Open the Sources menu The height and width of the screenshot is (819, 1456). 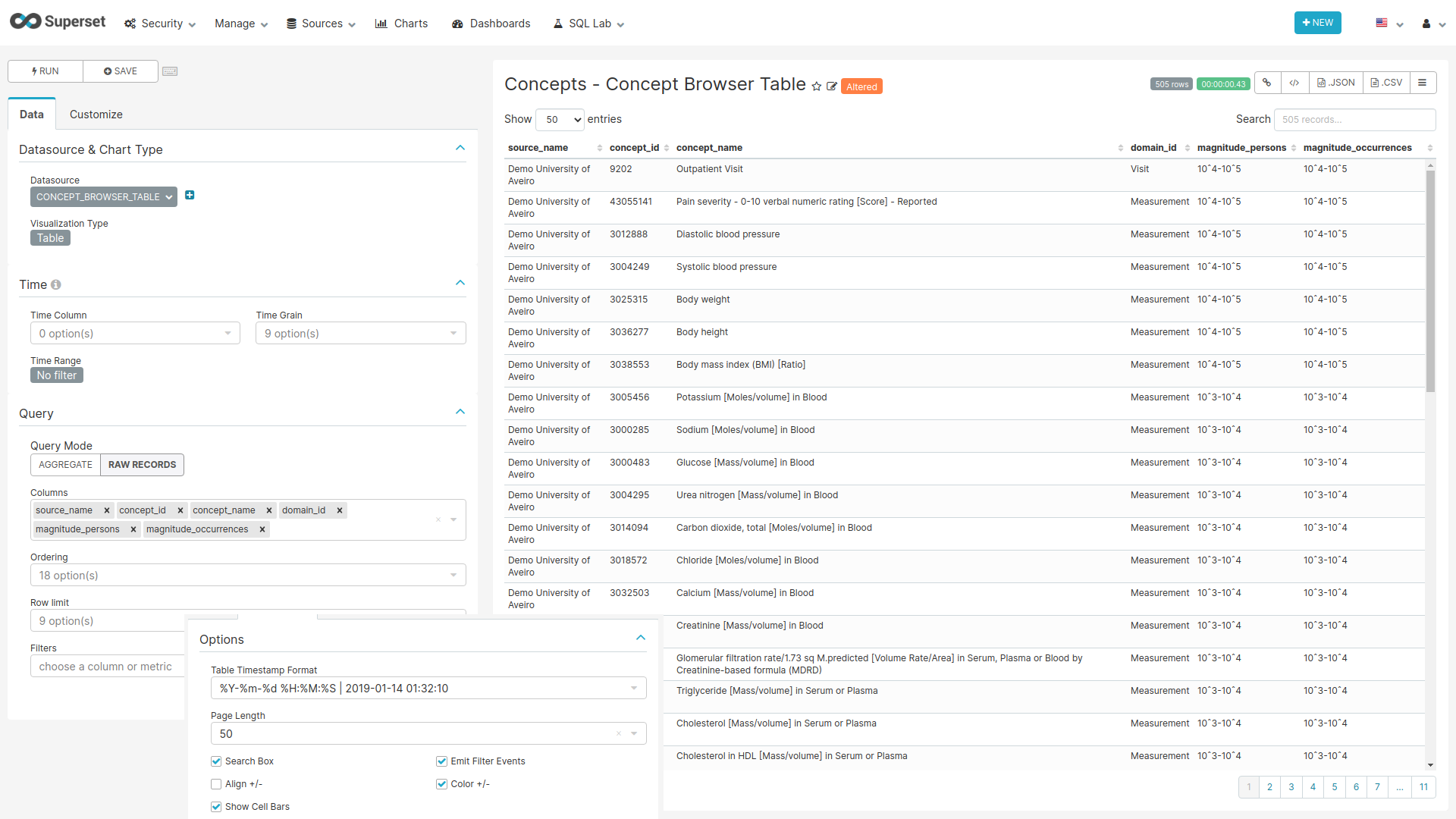click(321, 24)
